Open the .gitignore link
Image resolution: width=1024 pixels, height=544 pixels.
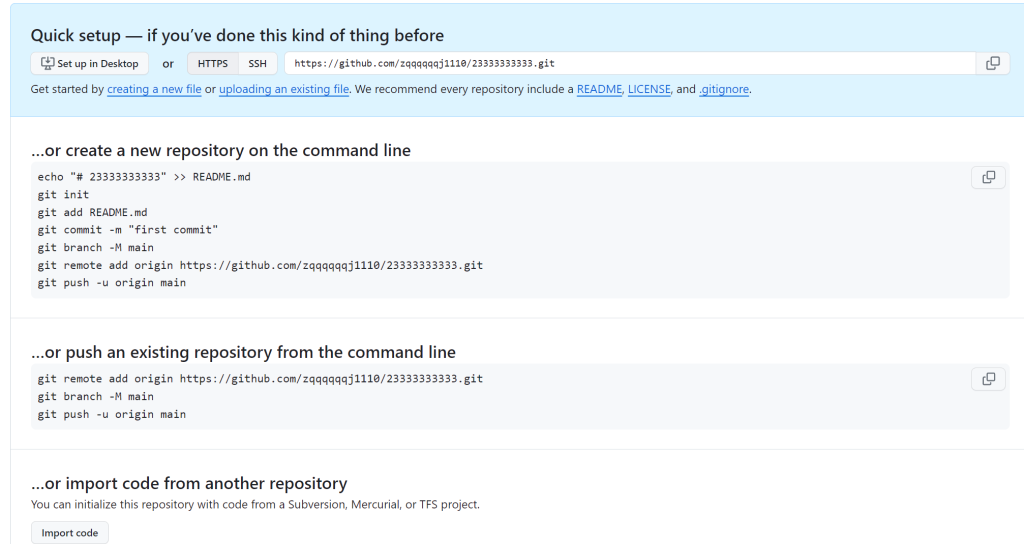pos(724,89)
